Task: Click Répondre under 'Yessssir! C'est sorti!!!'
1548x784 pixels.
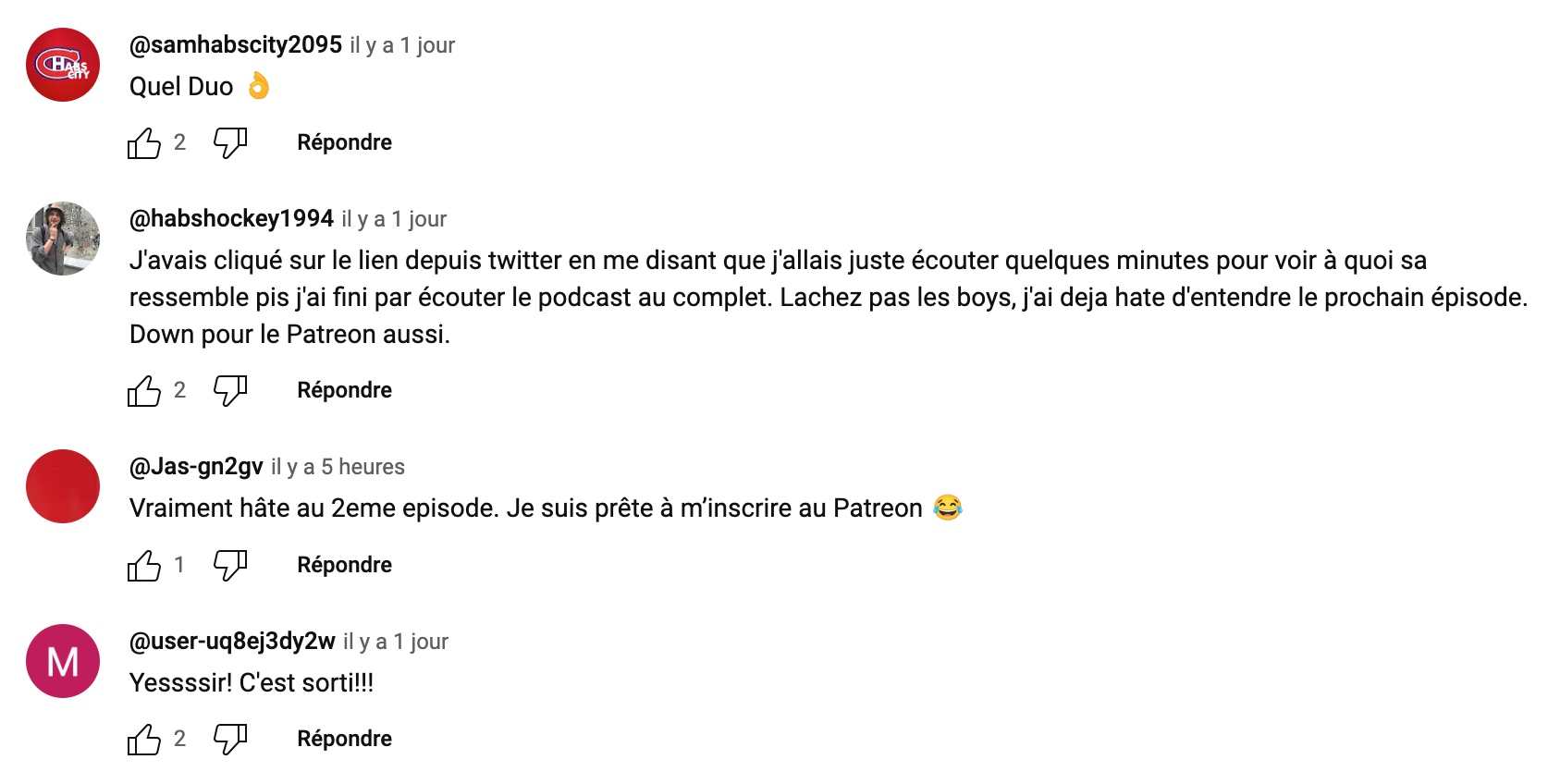Action: point(344,739)
